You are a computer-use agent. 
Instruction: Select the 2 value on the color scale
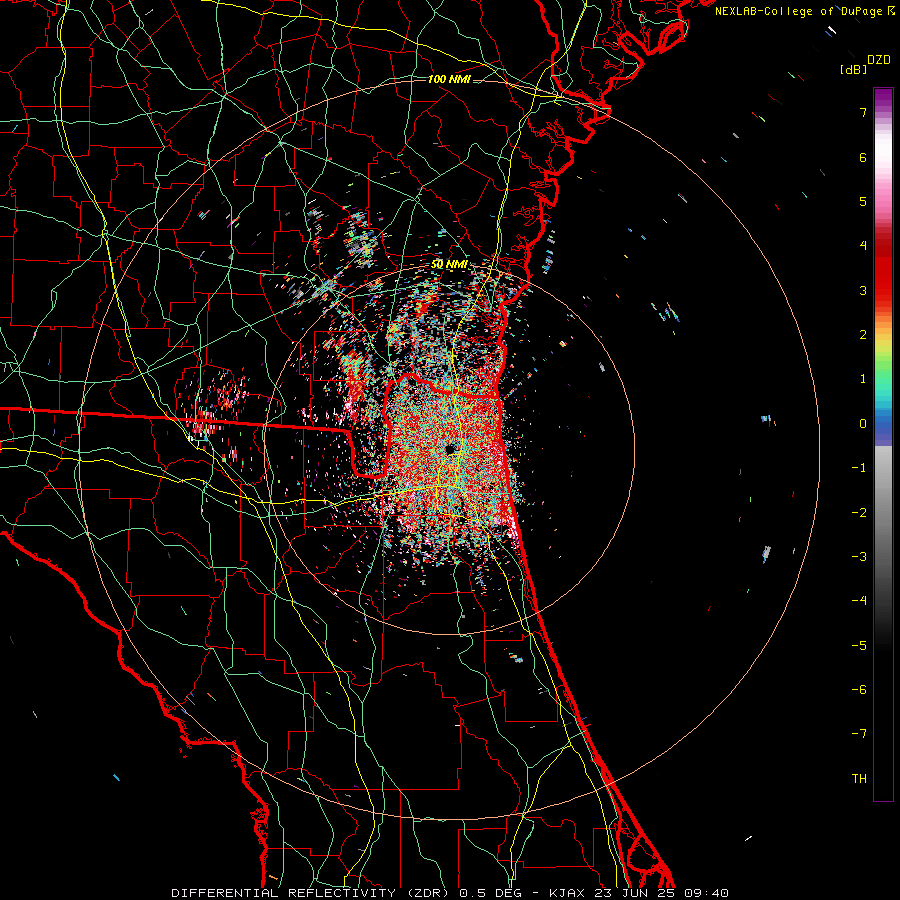pos(863,335)
